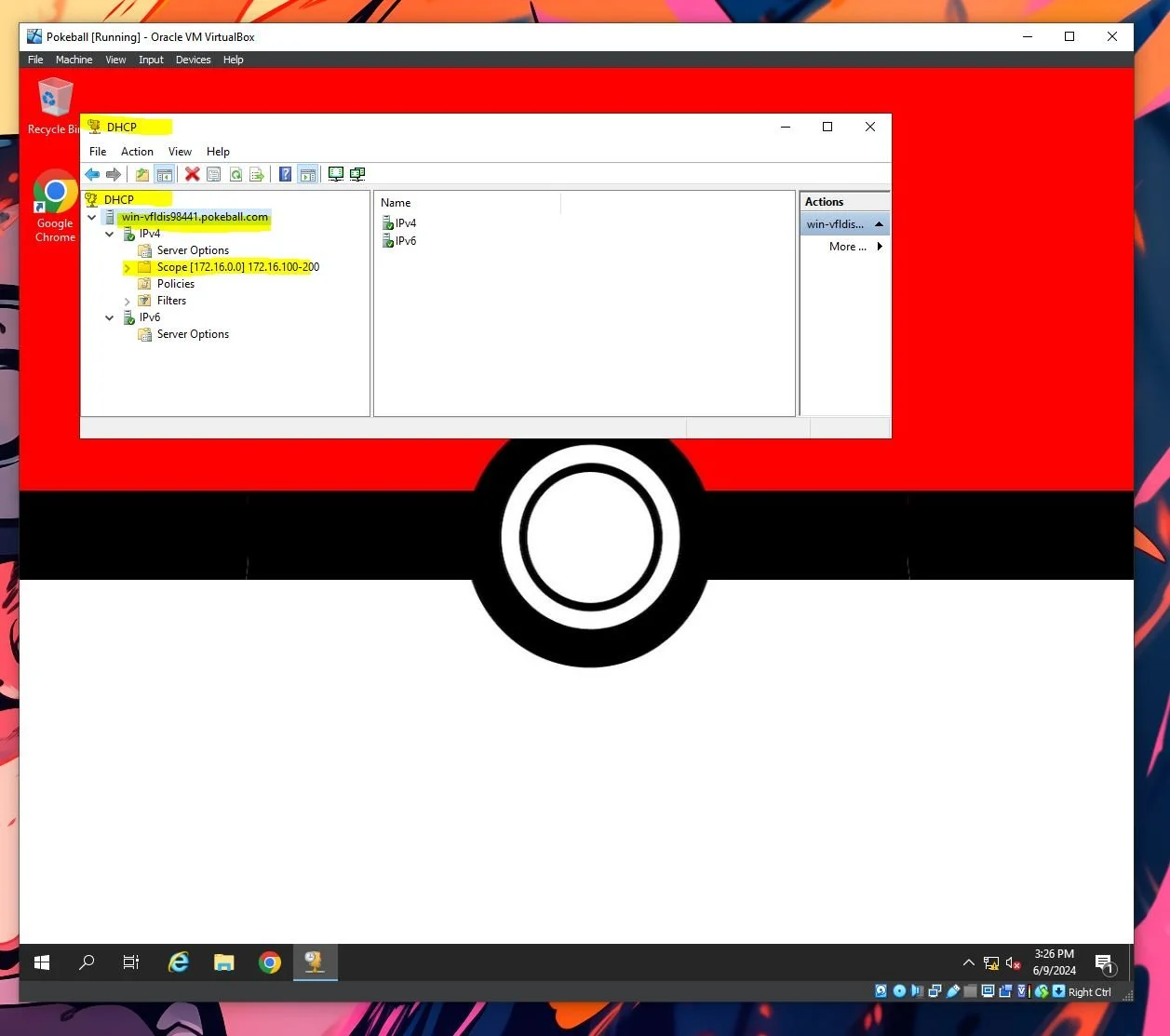
Task: Open the Help menu in DHCP console
Action: point(218,152)
